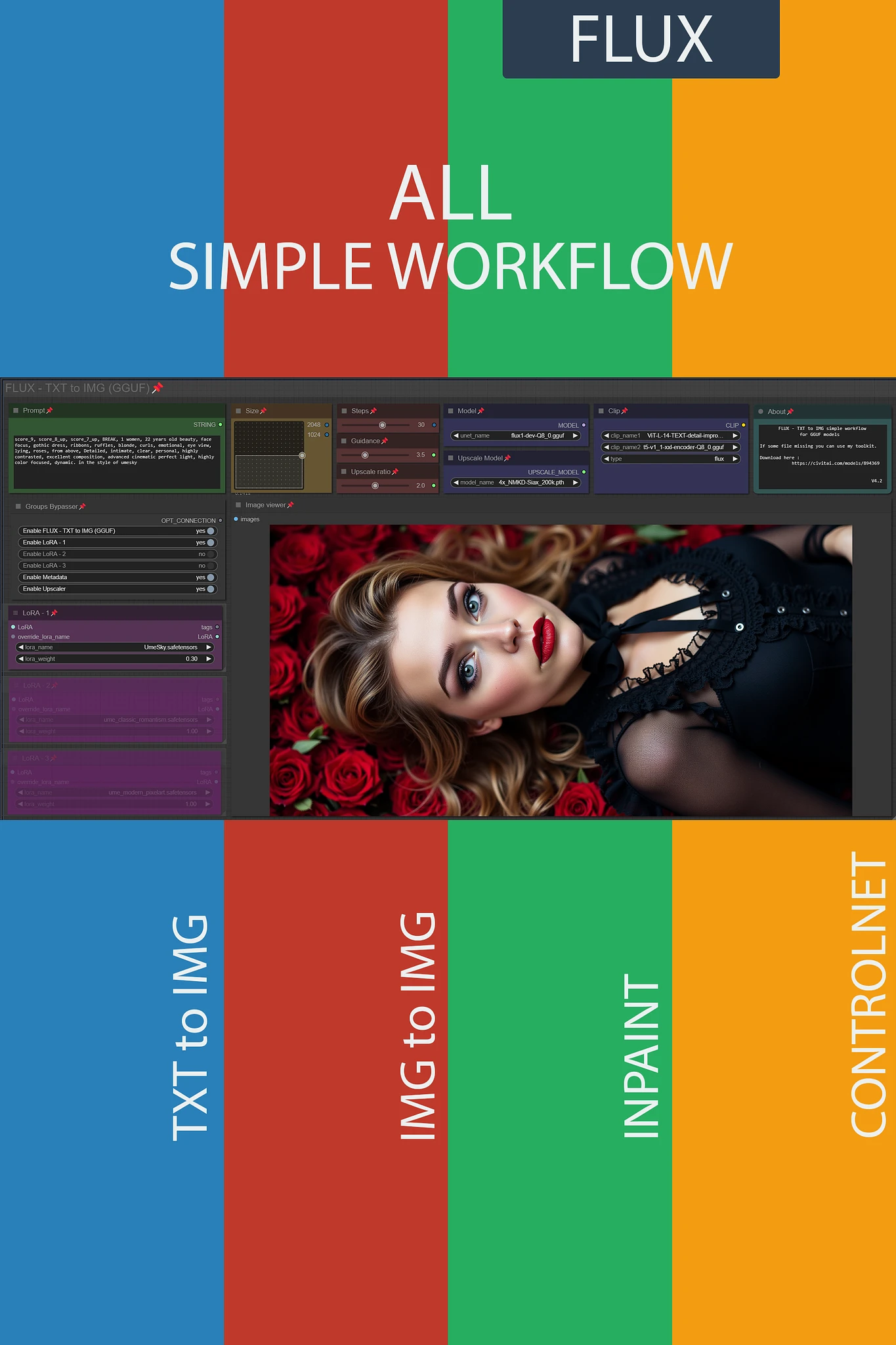The width and height of the screenshot is (896, 1345).
Task: Click the Image viewer node title
Action: click(265, 505)
